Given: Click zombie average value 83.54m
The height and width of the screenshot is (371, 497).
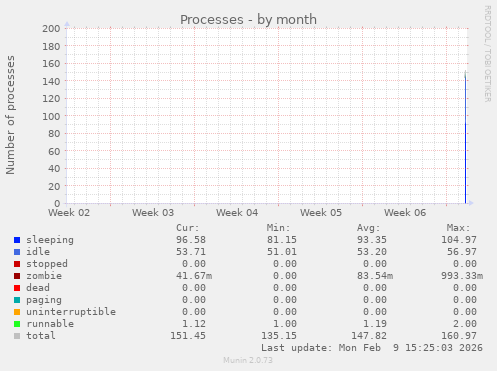Looking at the screenshot, I should pos(375,276).
